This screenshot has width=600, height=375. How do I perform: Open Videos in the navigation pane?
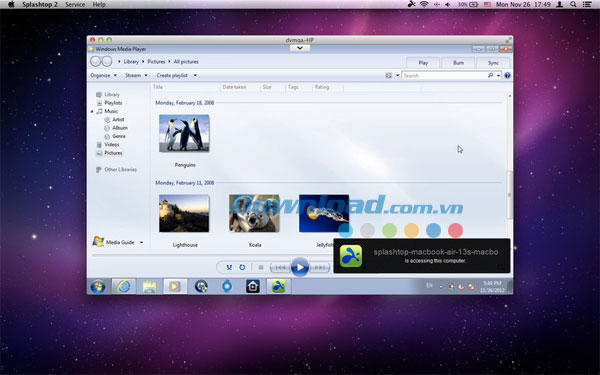tap(108, 145)
